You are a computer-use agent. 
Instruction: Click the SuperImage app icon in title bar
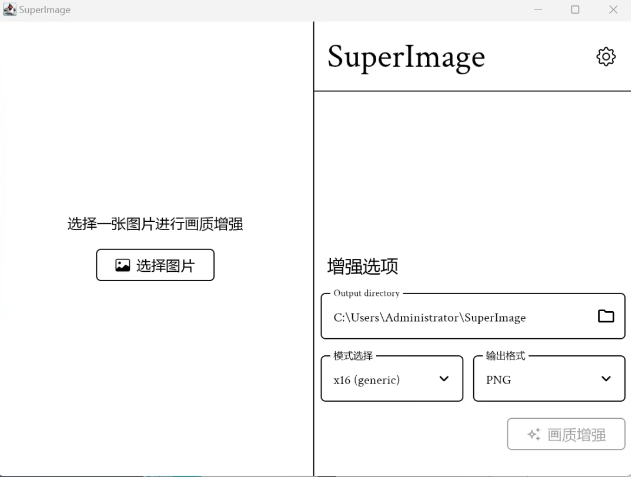[9, 9]
